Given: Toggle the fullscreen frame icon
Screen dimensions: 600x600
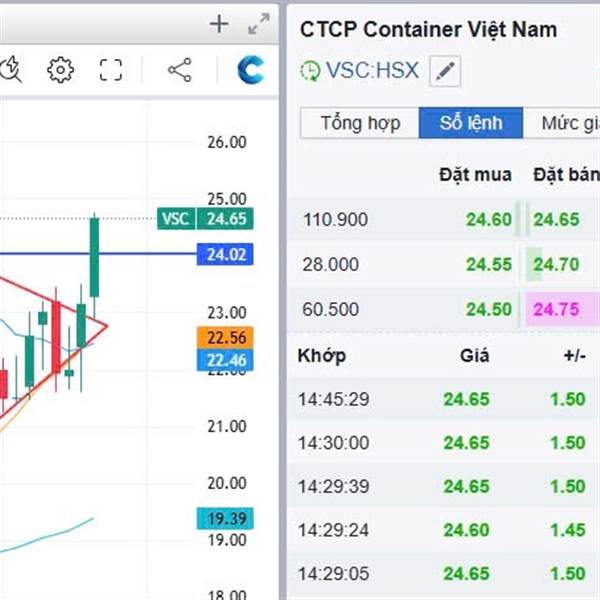Looking at the screenshot, I should click(x=110, y=70).
